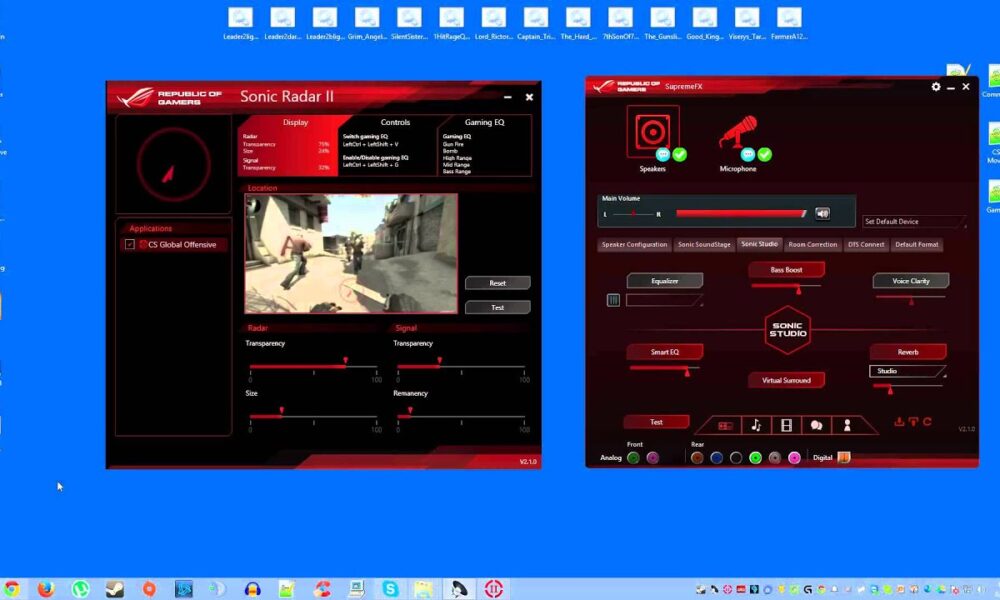Switch to the Room Correction tab
This screenshot has width=1000, height=600.
(812, 245)
